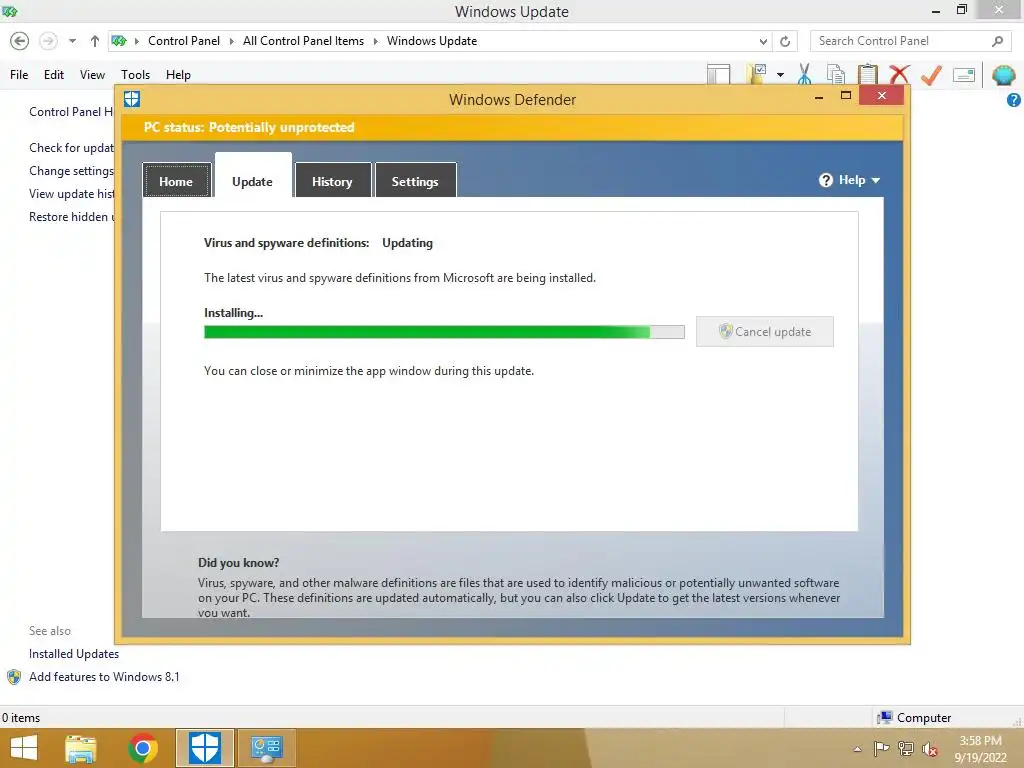Click the red X Delete icon
Viewport: 1024px width, 768px height.
899,74
